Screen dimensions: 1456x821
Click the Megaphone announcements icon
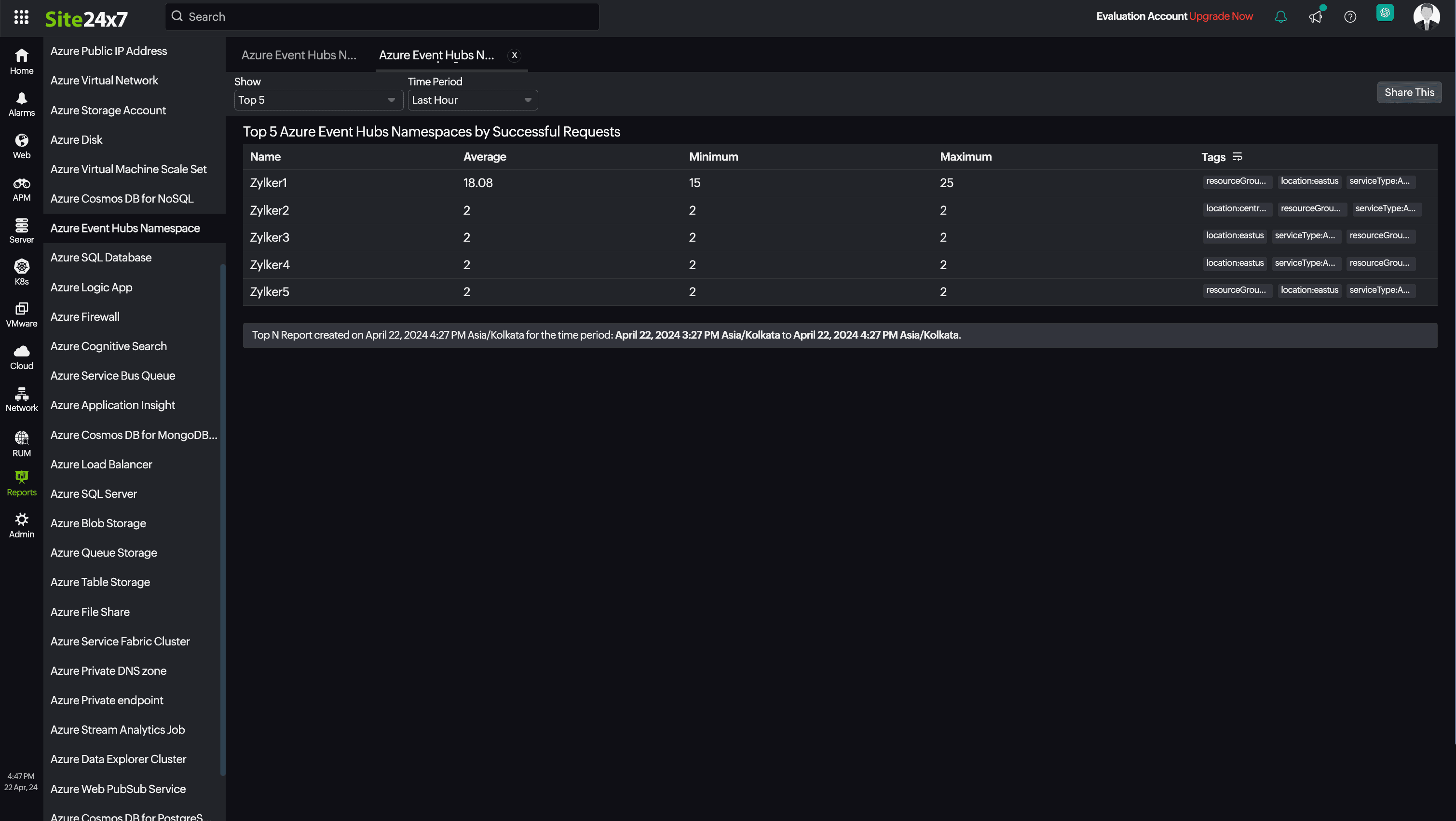click(1316, 16)
